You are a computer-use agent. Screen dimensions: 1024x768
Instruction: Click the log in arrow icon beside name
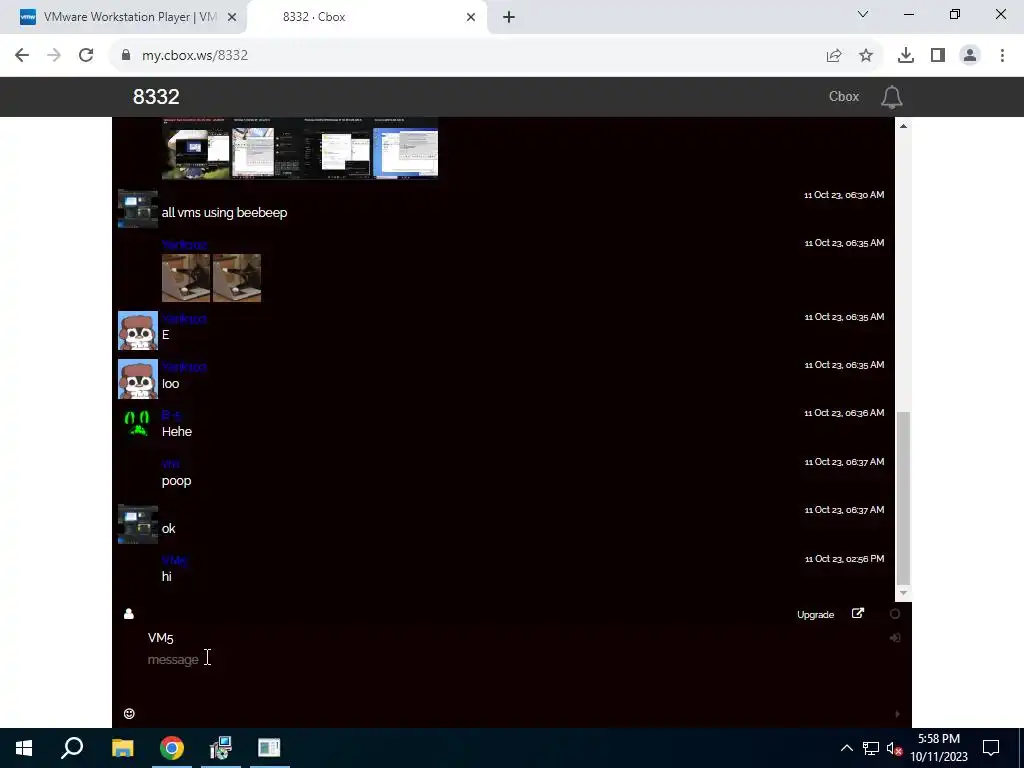(895, 637)
